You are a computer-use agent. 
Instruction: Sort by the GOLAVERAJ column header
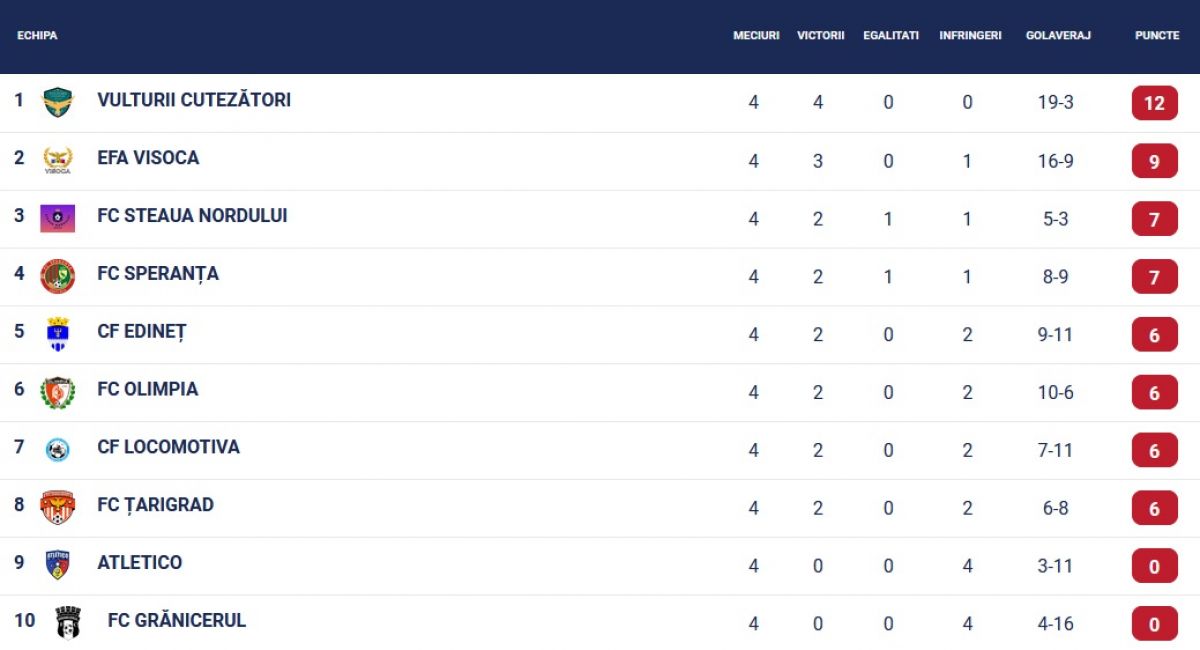click(x=1058, y=35)
